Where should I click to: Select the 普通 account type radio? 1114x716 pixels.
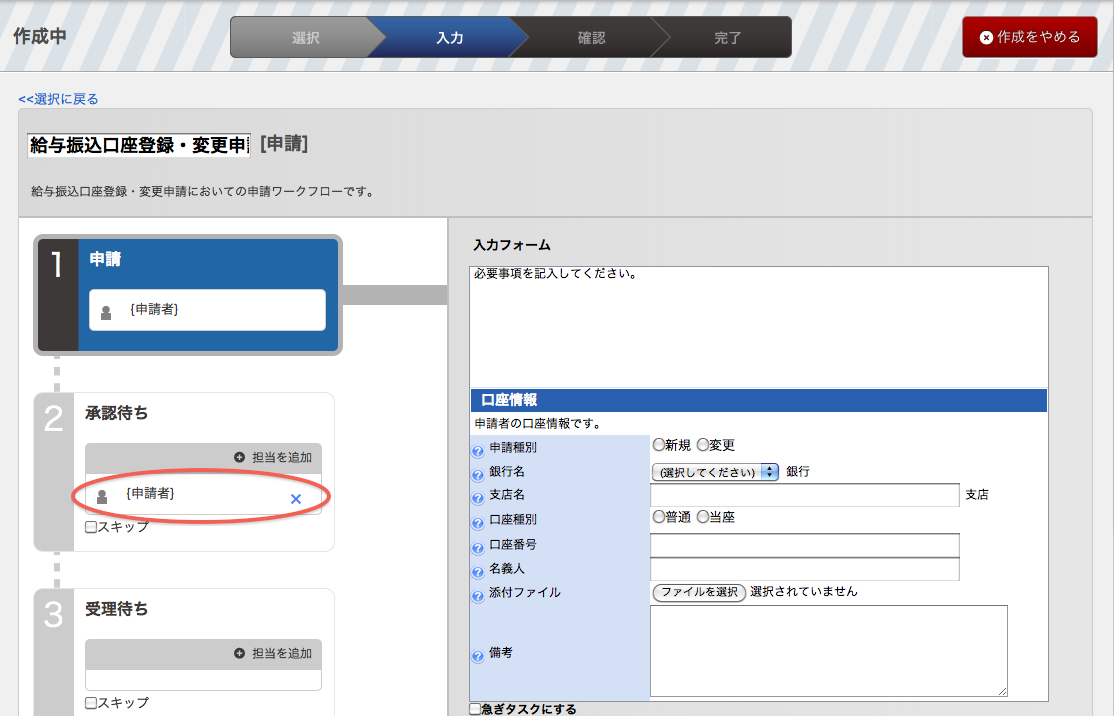click(659, 516)
